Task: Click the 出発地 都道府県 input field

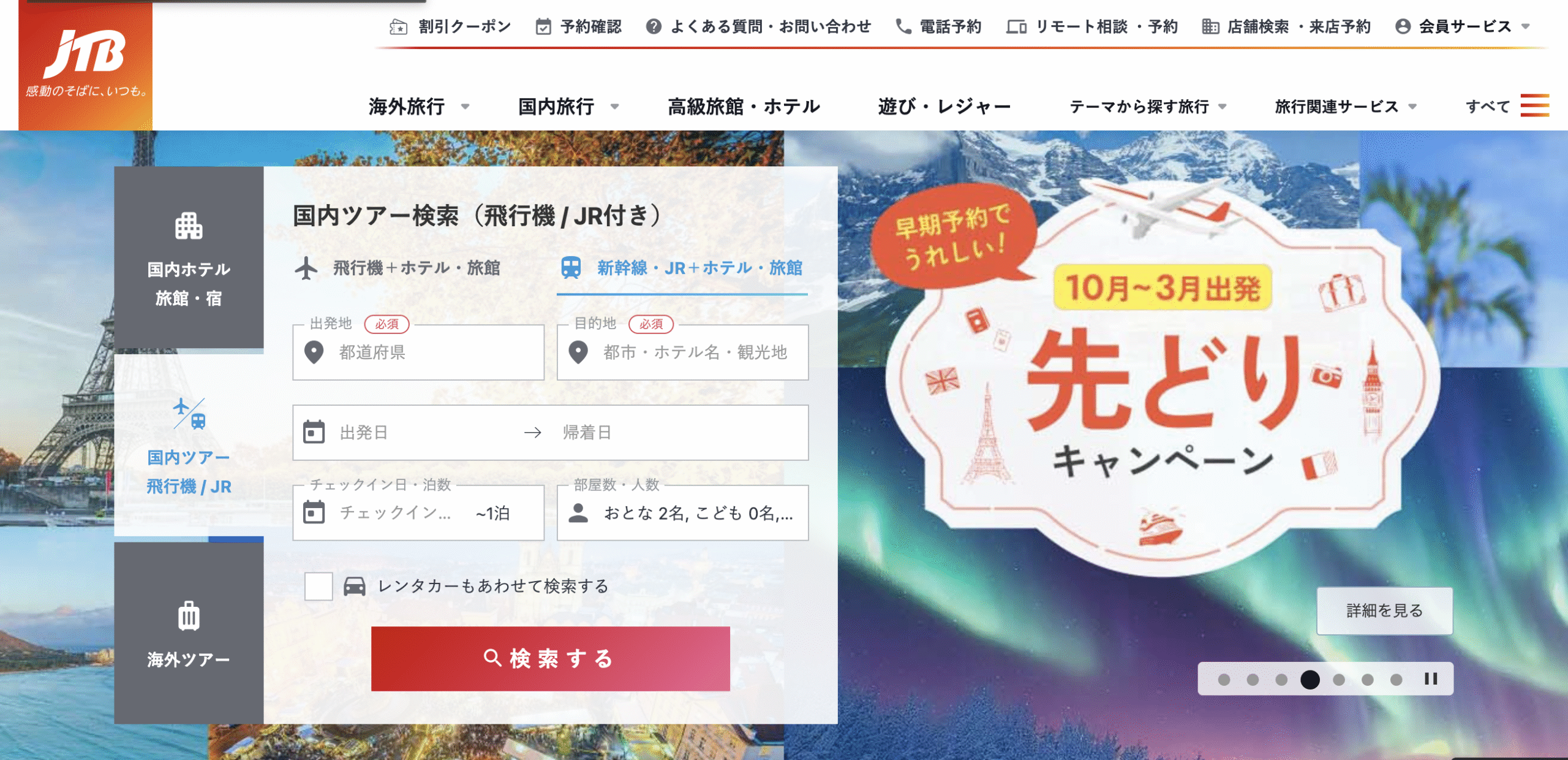Action: (418, 352)
